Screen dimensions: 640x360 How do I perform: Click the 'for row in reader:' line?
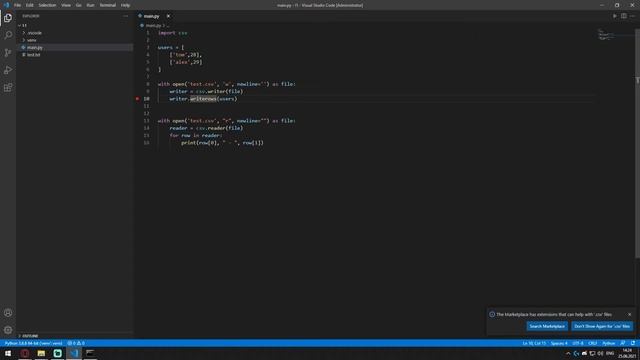196,136
